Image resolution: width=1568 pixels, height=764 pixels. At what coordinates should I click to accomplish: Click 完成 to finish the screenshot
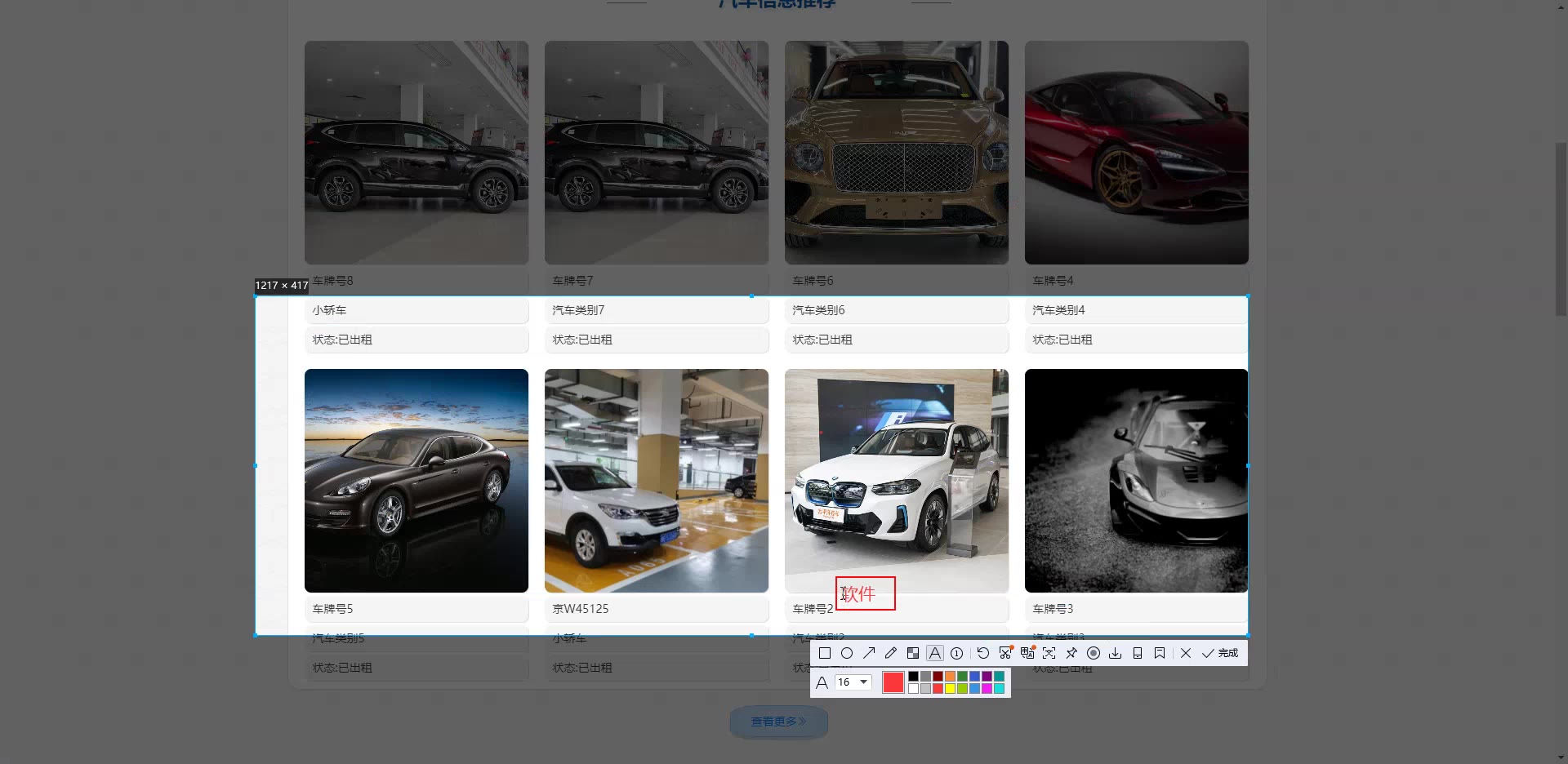point(1220,653)
